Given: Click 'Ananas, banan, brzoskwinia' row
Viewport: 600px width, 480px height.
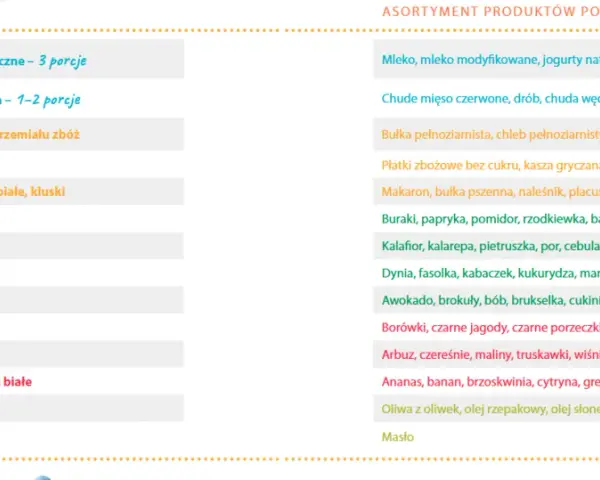Looking at the screenshot, I should (487, 382).
